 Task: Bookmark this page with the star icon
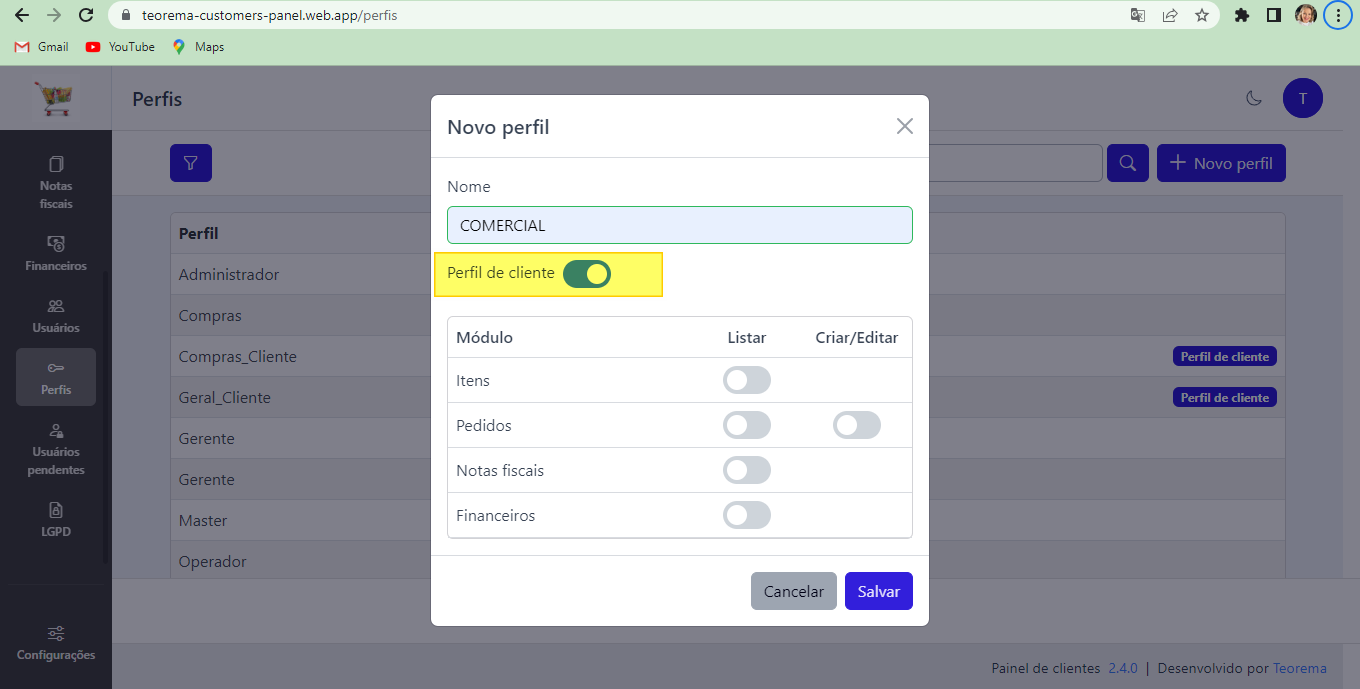[x=1201, y=15]
